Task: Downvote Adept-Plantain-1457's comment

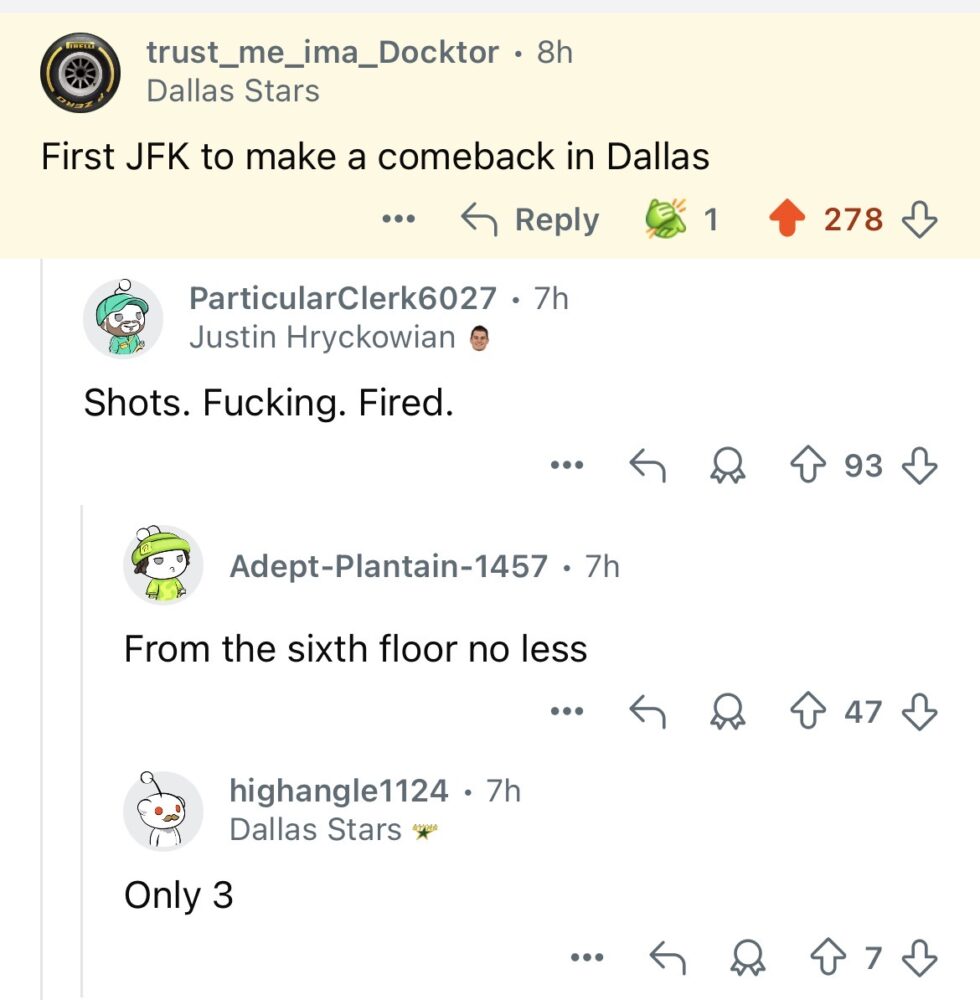Action: (x=919, y=712)
